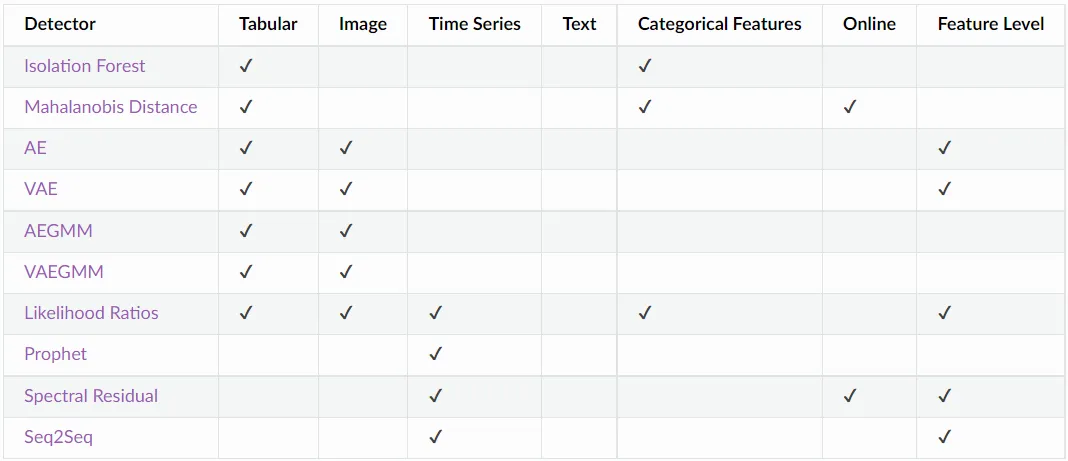Follow the Seq2Seq detector link
The width and height of the screenshot is (1068, 461).
pos(58,436)
